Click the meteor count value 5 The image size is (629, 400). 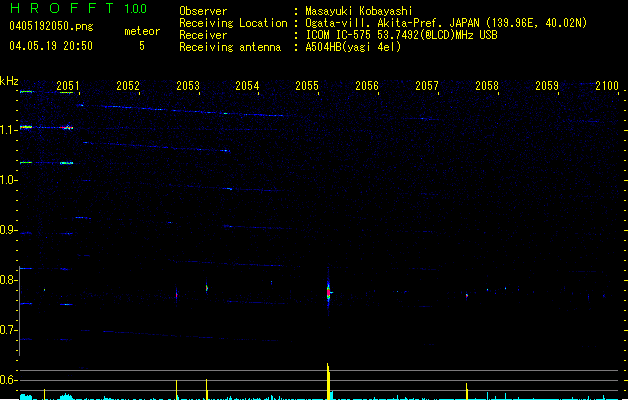coord(142,46)
